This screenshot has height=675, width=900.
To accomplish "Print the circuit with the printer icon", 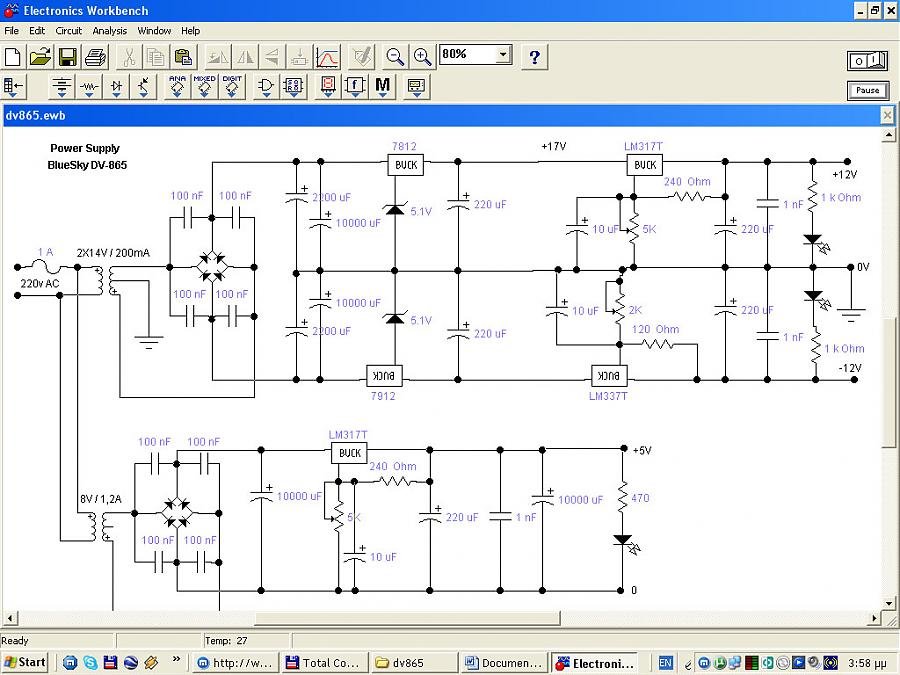I will (95, 57).
